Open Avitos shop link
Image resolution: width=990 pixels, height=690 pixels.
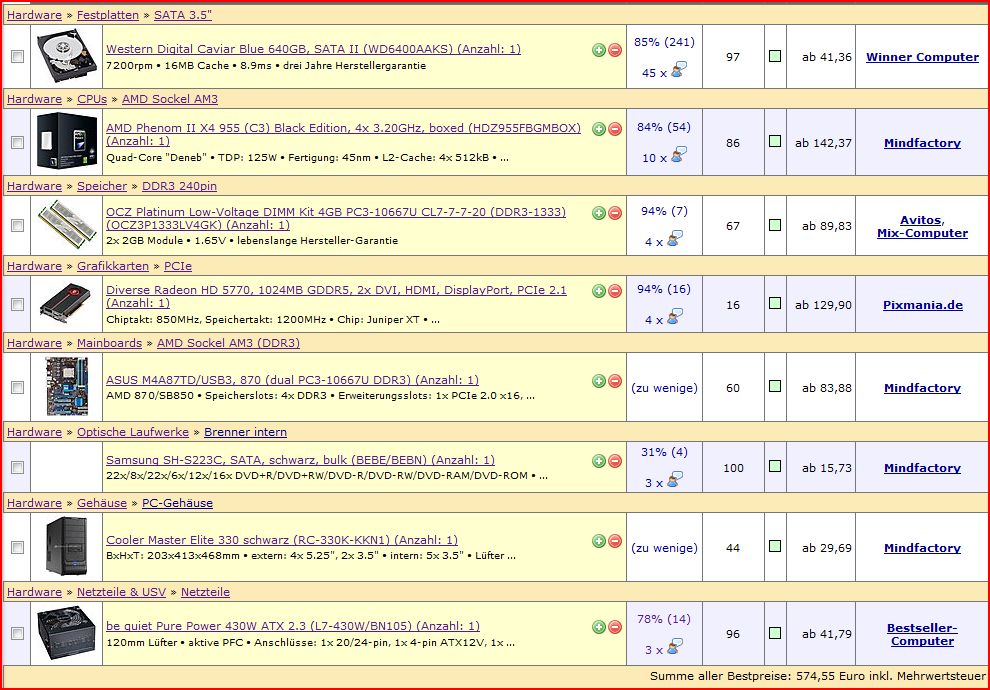pos(921,220)
